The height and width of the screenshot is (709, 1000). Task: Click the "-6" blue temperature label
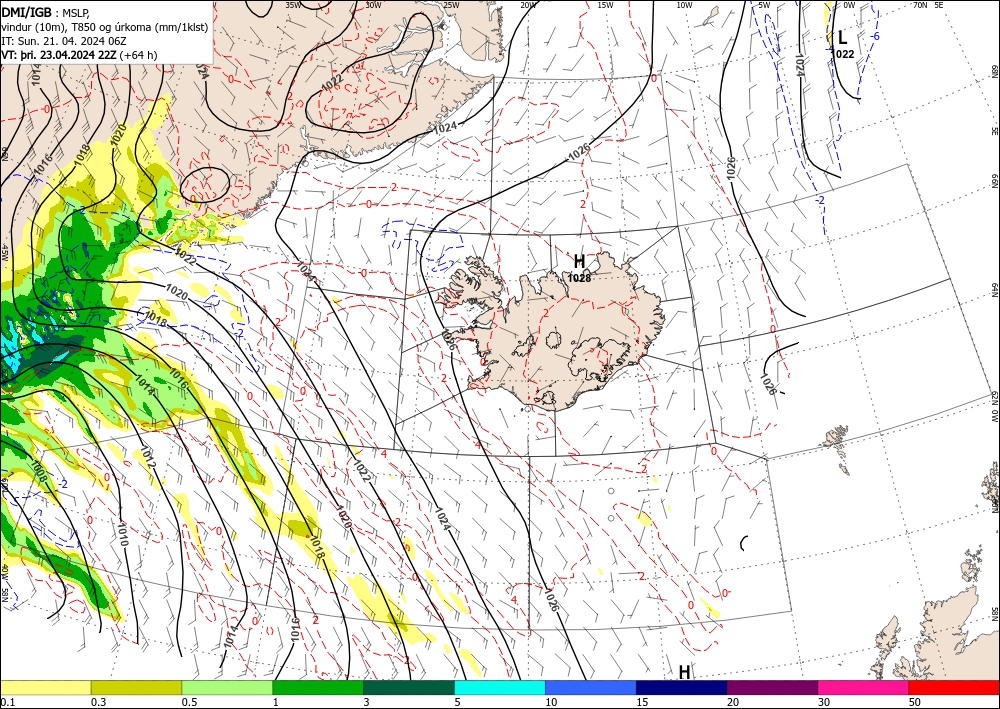pyautogui.click(x=876, y=36)
